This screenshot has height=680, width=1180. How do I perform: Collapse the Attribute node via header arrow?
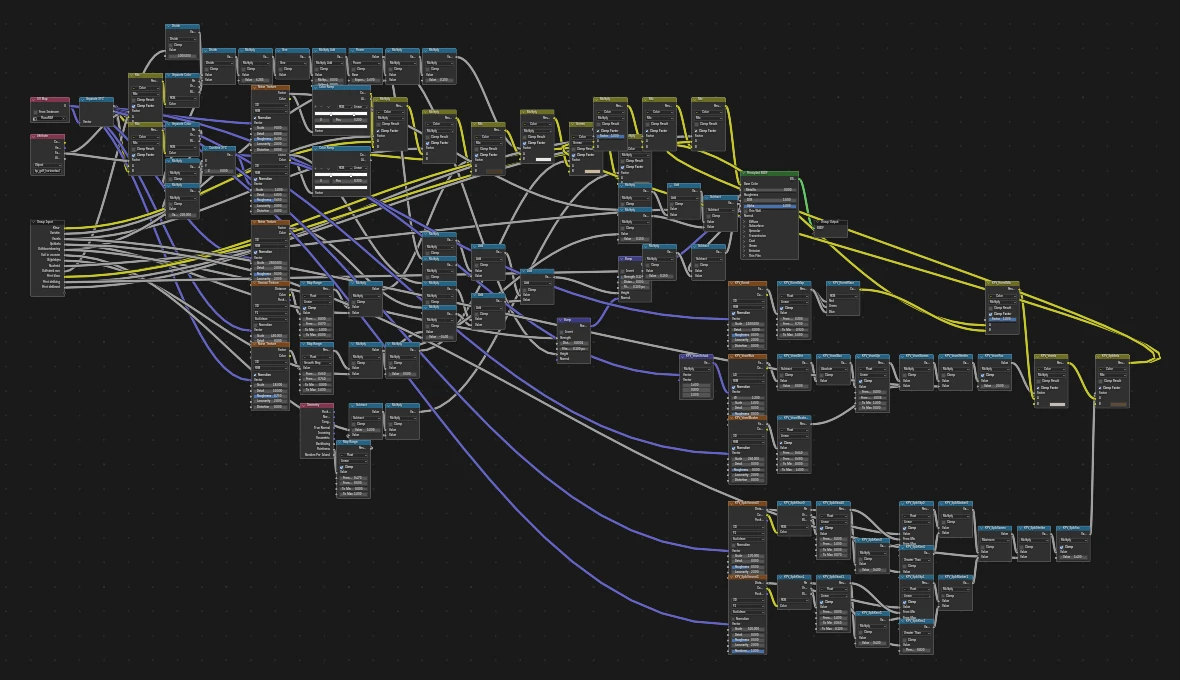coord(34,137)
